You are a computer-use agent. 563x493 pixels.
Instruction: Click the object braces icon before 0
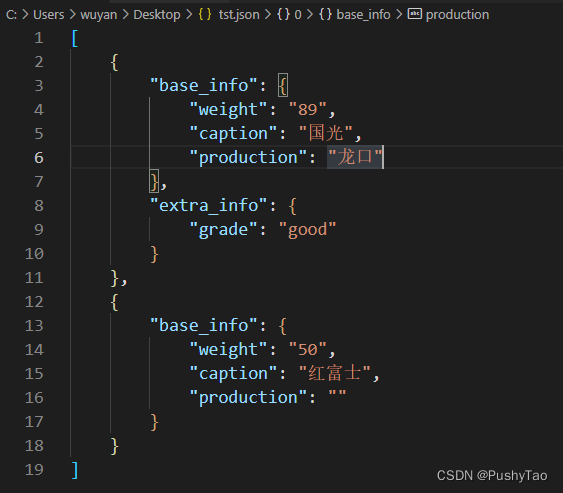point(283,15)
